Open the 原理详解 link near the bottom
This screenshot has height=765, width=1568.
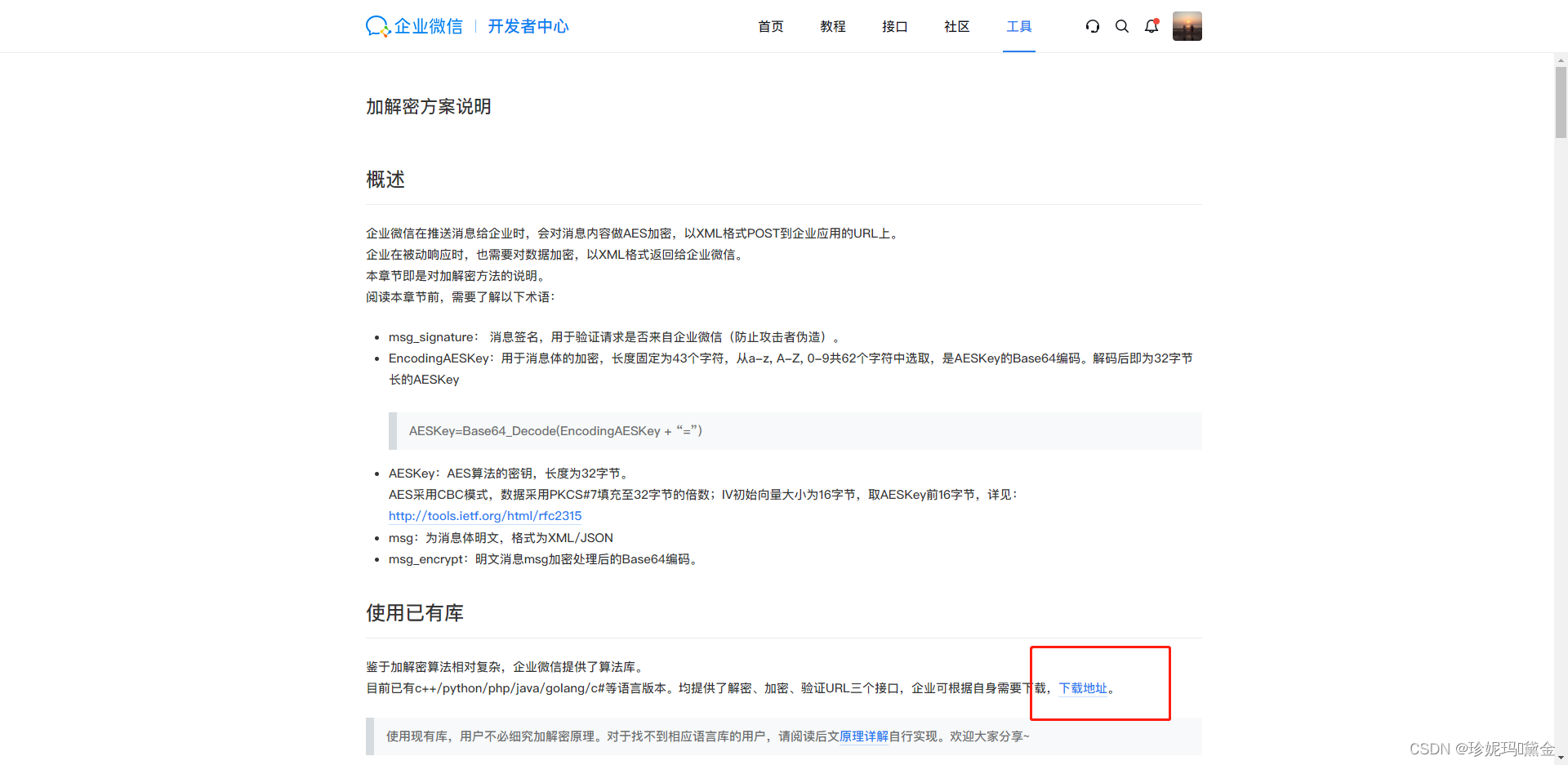[864, 736]
